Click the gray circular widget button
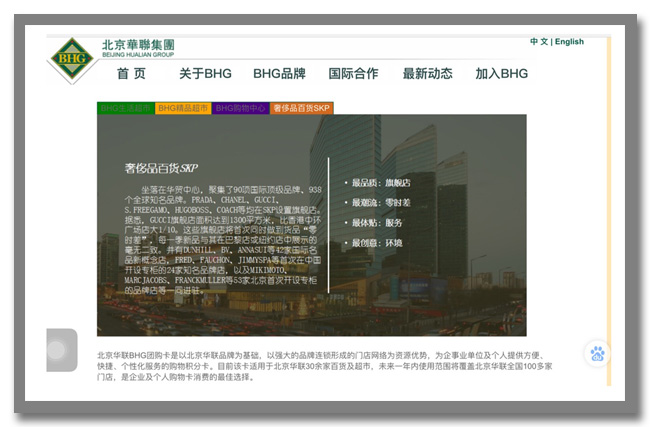 coord(61,350)
